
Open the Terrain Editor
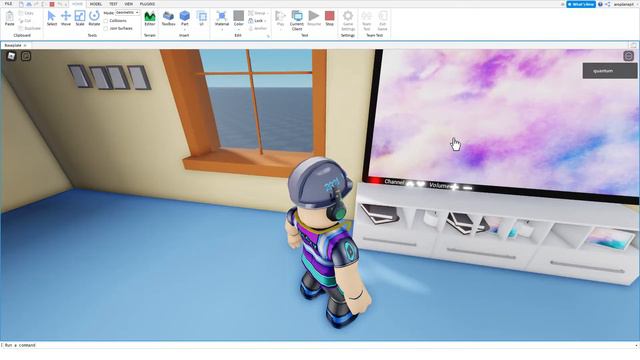tap(150, 18)
